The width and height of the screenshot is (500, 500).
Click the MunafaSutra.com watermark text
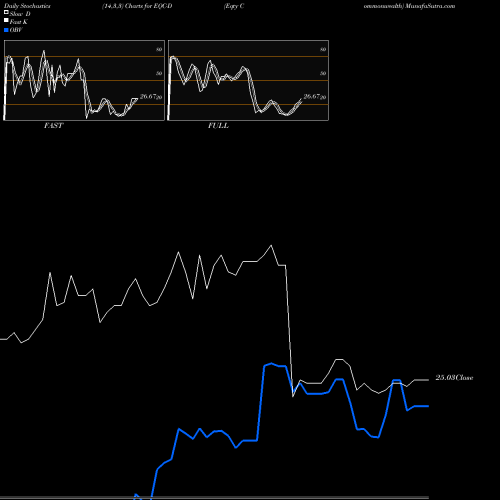click(x=430, y=6)
